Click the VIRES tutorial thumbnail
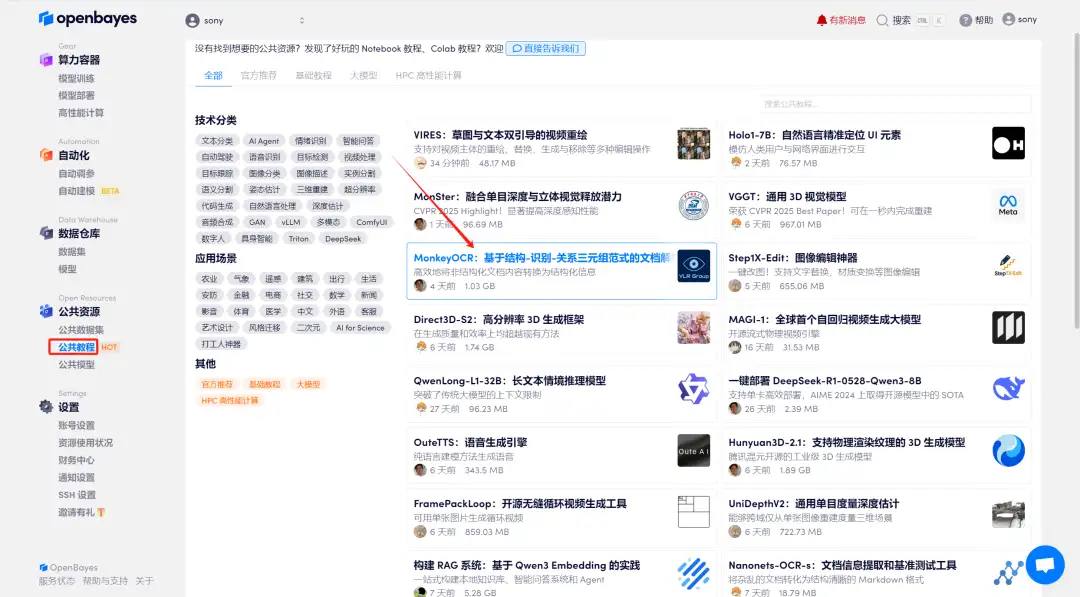Screen dimensions: 1080x597 [694, 143]
